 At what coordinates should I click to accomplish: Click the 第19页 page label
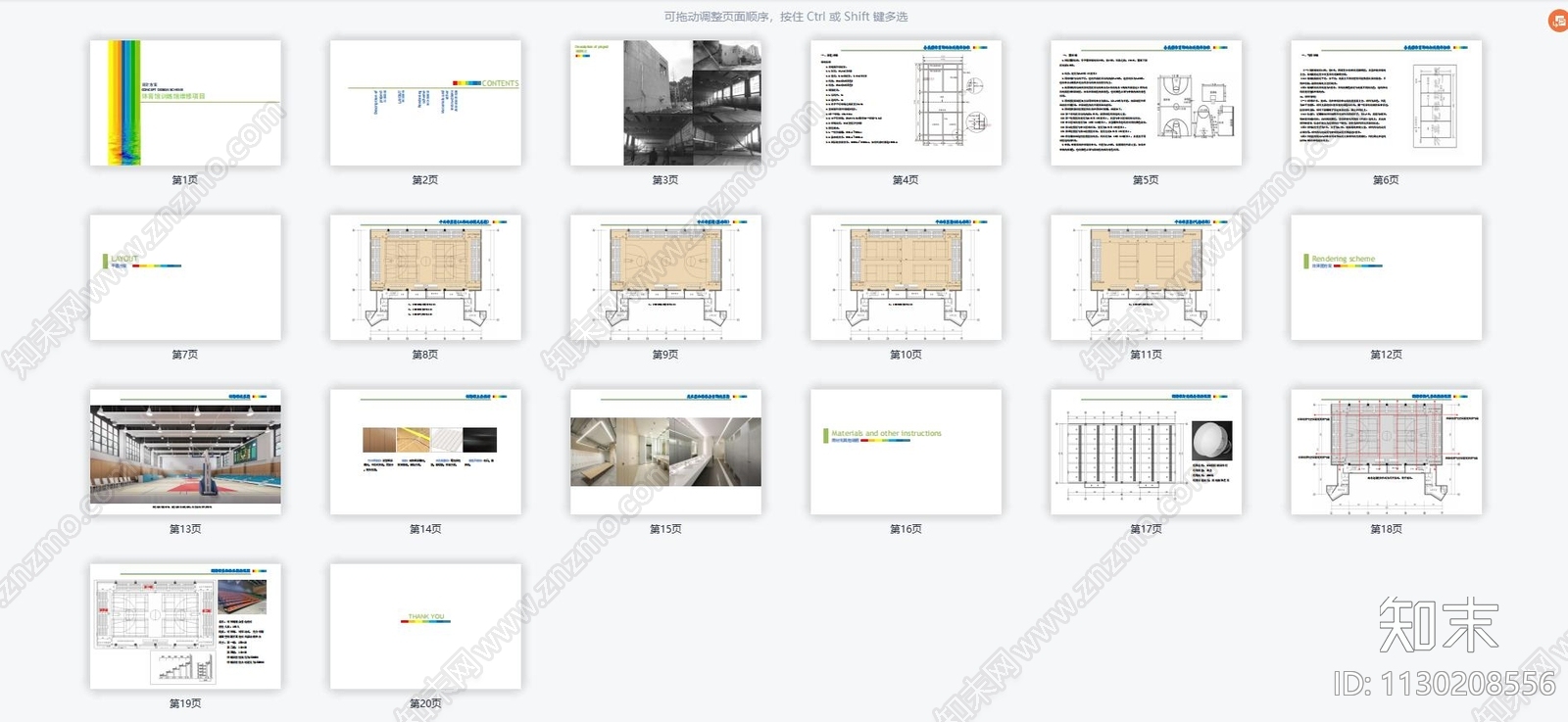click(185, 703)
